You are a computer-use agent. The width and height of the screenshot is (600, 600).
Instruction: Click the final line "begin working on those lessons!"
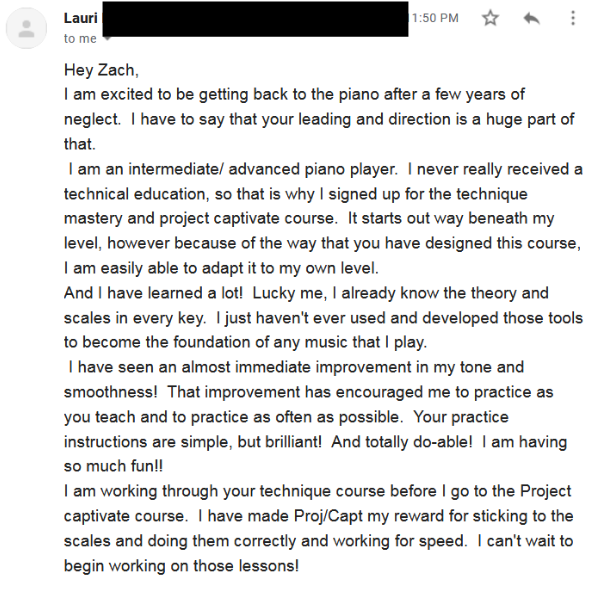coord(181,565)
